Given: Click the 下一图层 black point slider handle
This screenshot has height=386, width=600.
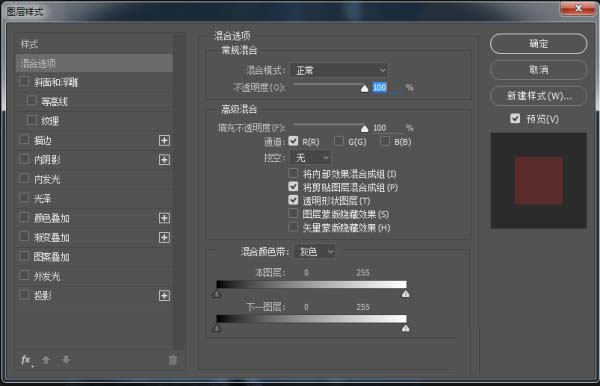Looking at the screenshot, I should (x=217, y=328).
